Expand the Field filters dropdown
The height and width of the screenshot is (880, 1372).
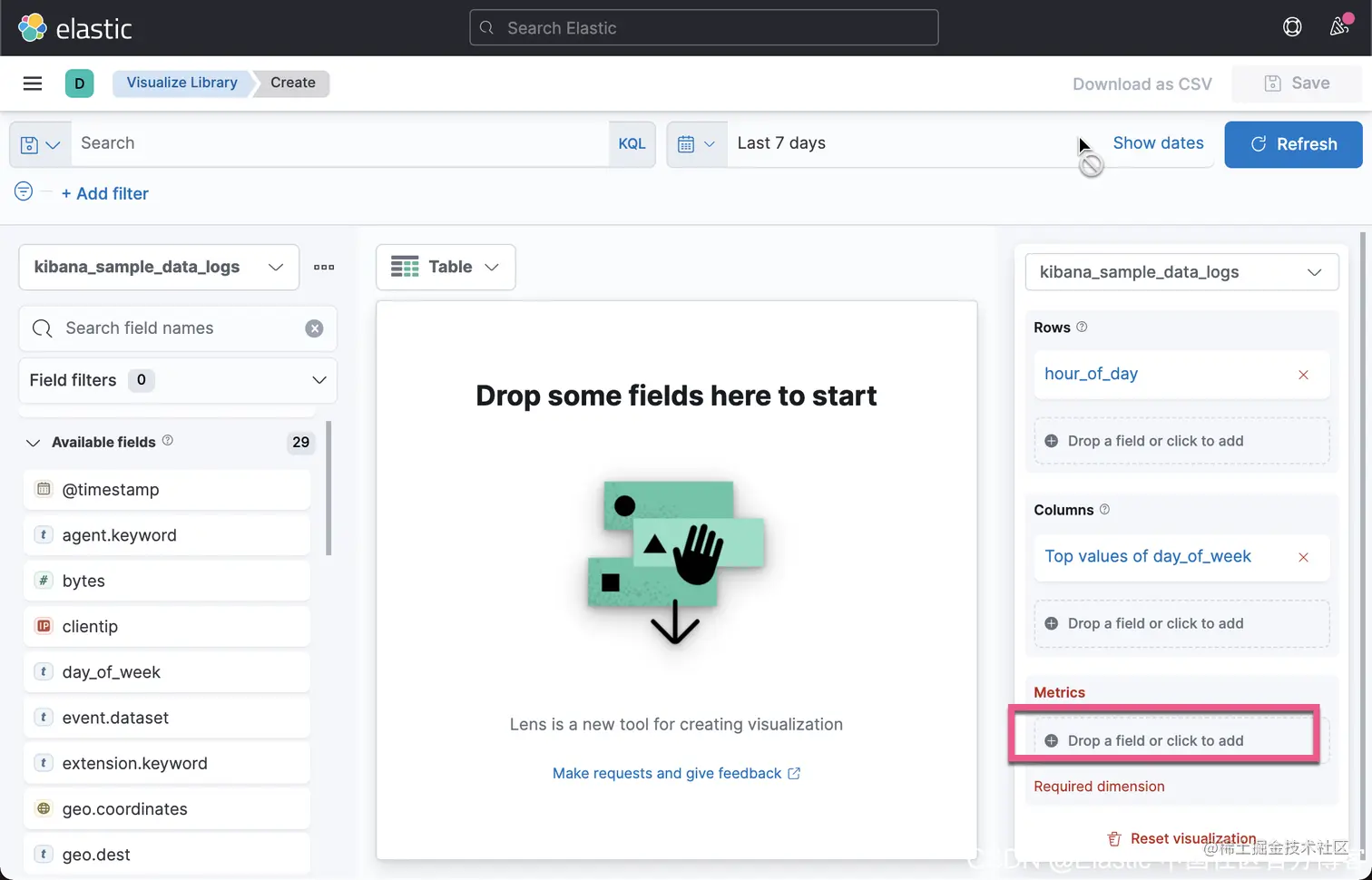[178, 380]
